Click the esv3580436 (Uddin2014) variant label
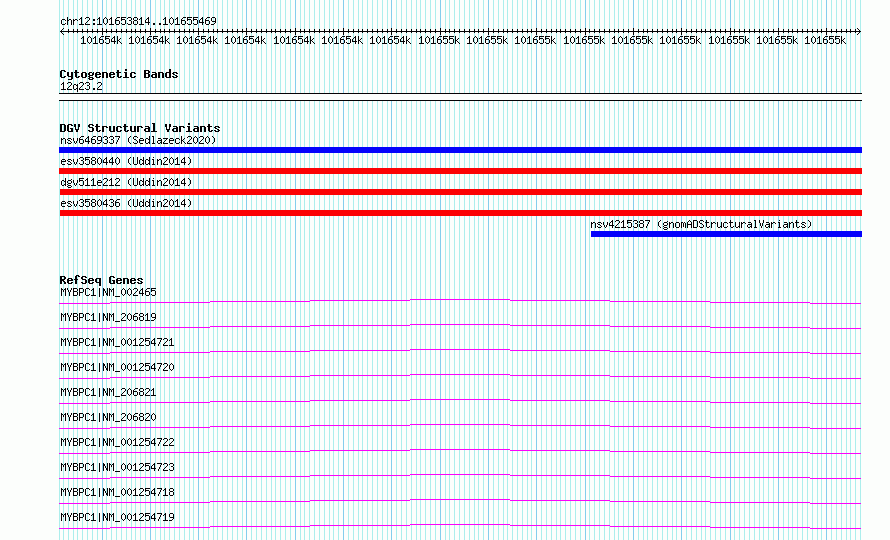Viewport: 890px width, 540px height. [x=126, y=203]
